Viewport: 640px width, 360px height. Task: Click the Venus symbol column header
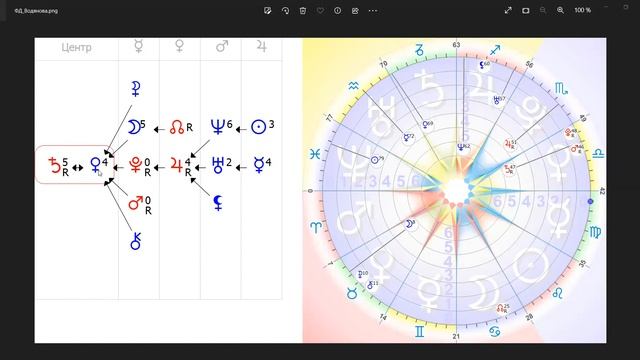click(179, 46)
